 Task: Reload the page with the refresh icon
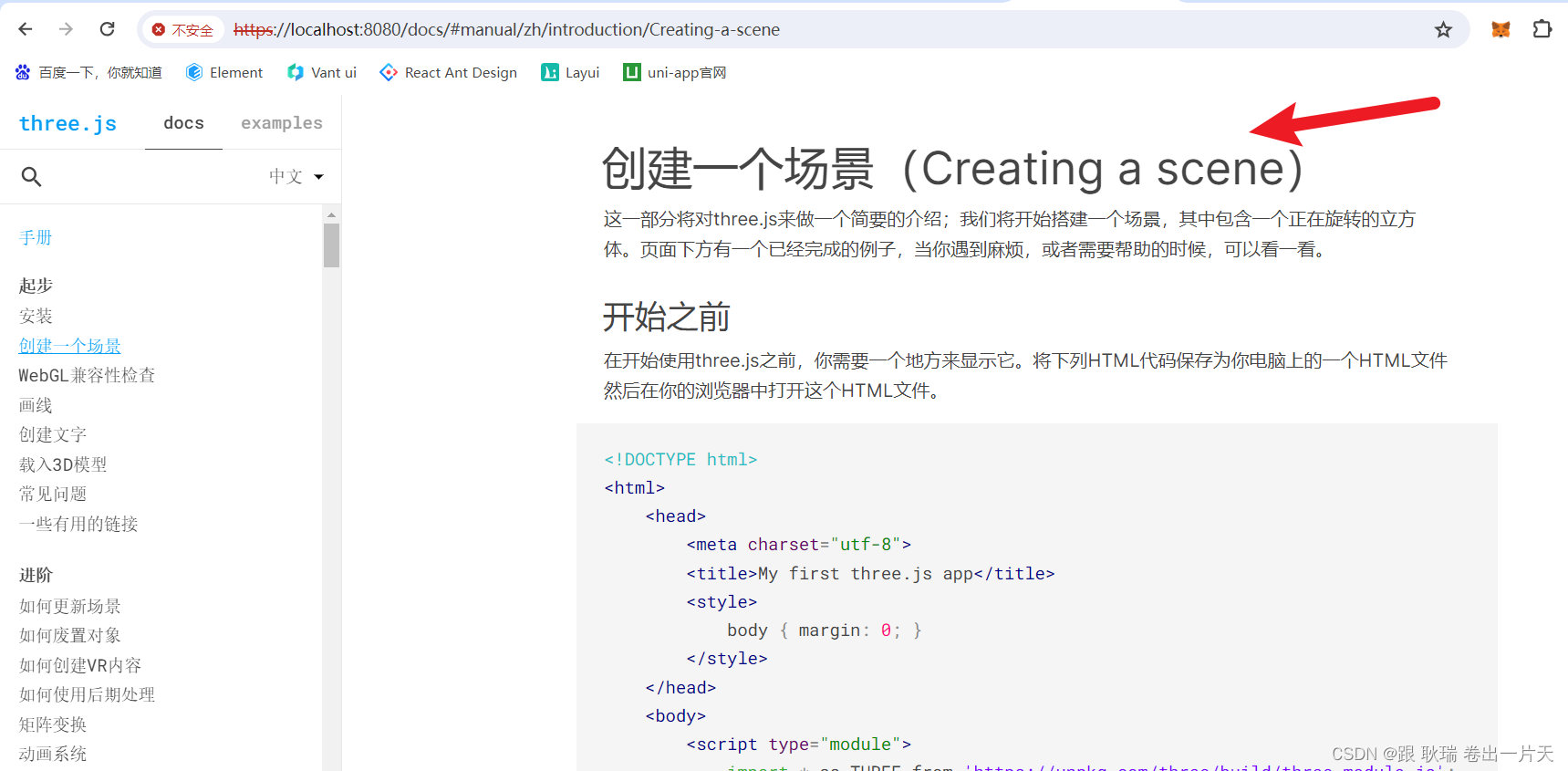[107, 29]
